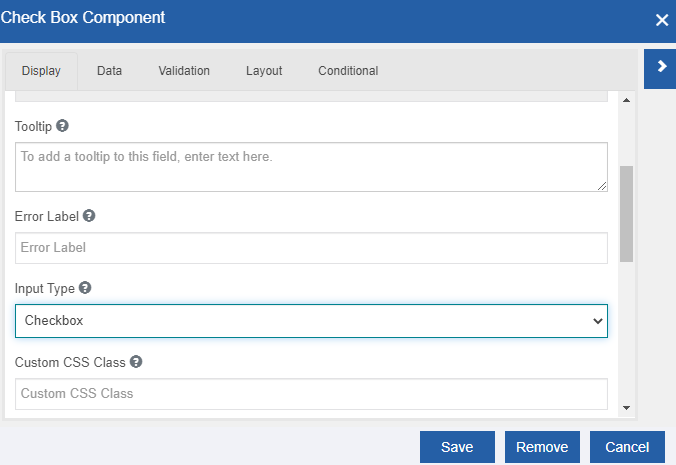The height and width of the screenshot is (465, 676).
Task: Click the Custom CSS Class label text
Action: [70, 362]
